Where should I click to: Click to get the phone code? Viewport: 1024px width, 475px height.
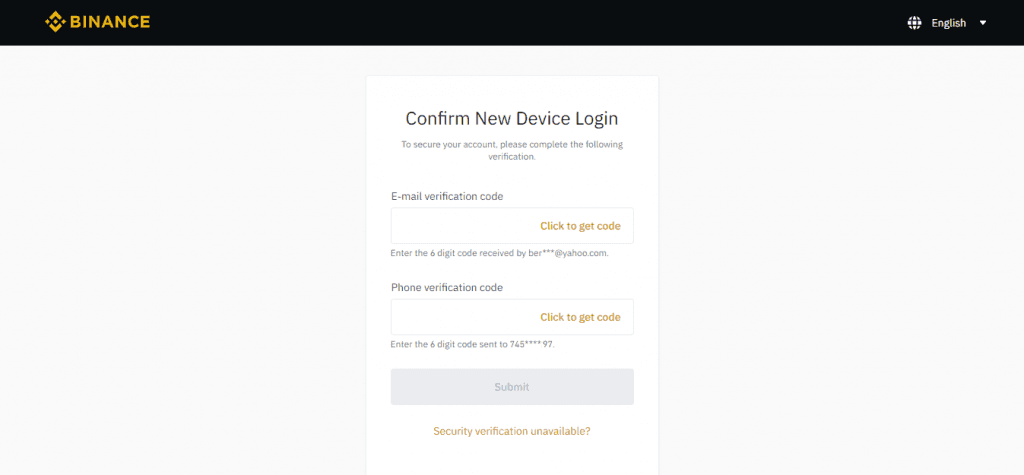(x=580, y=317)
